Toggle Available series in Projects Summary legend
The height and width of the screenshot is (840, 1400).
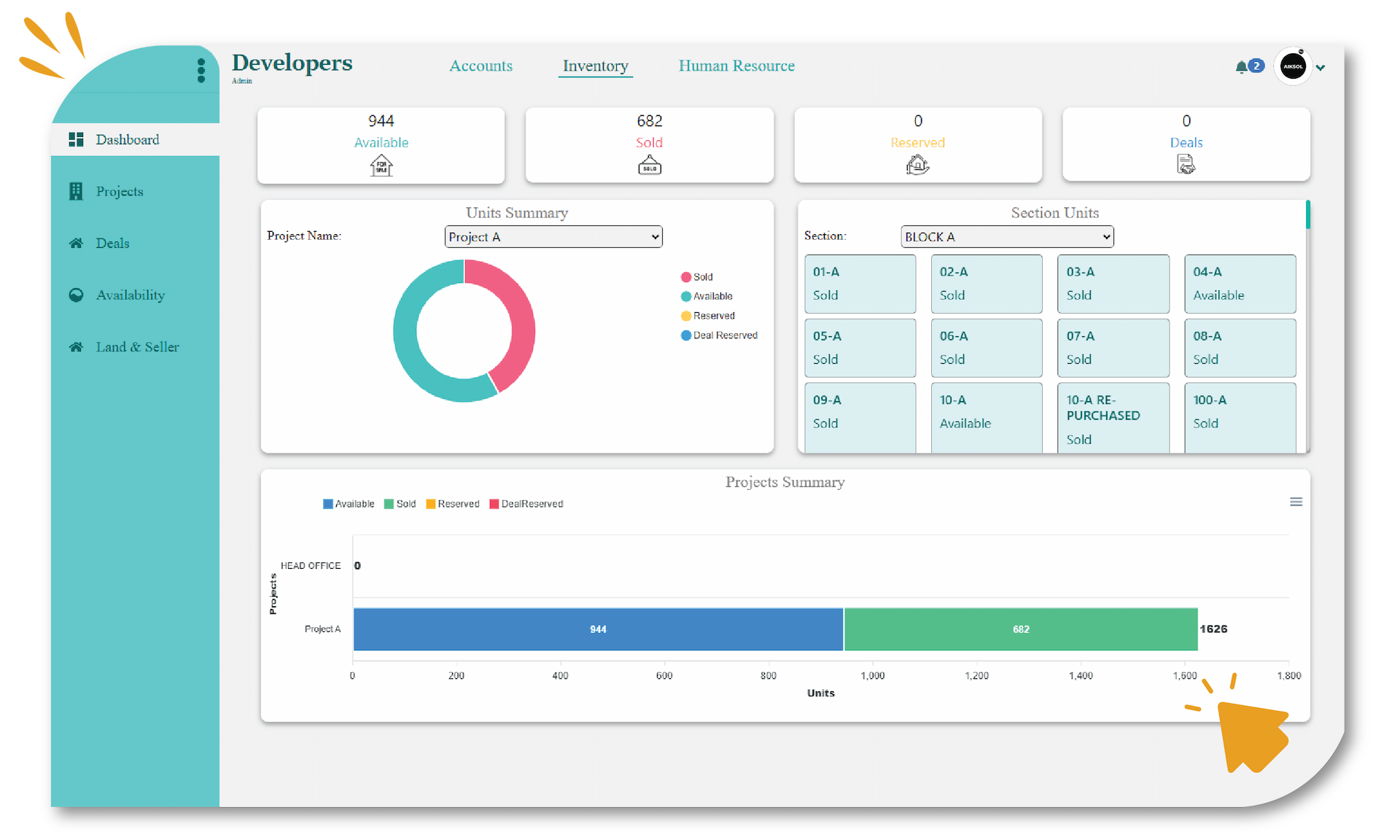[348, 504]
